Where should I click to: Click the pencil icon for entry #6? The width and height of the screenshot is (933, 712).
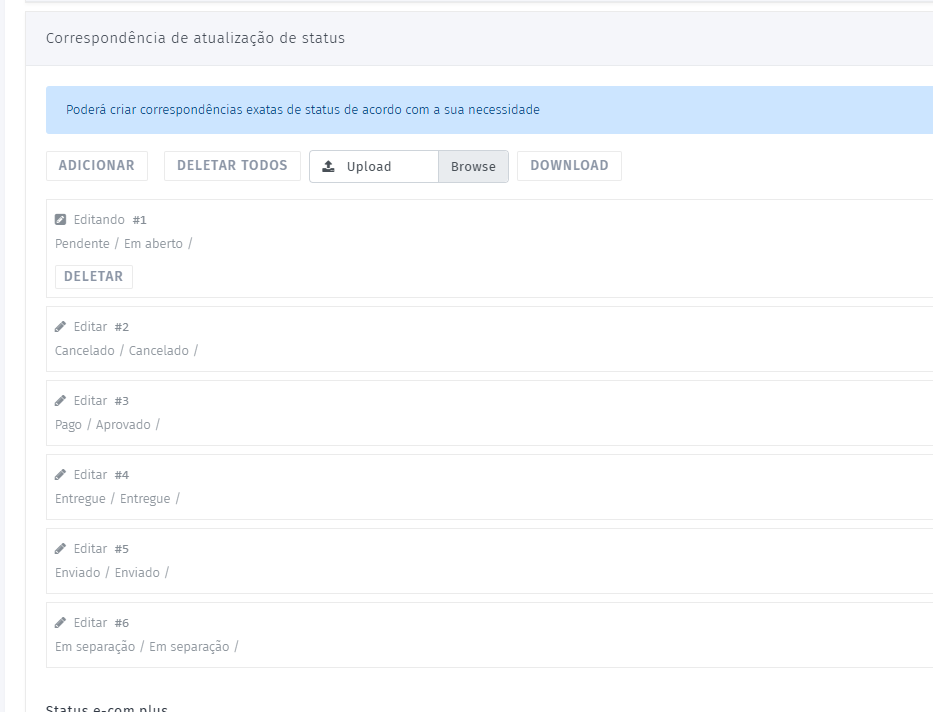coord(60,623)
